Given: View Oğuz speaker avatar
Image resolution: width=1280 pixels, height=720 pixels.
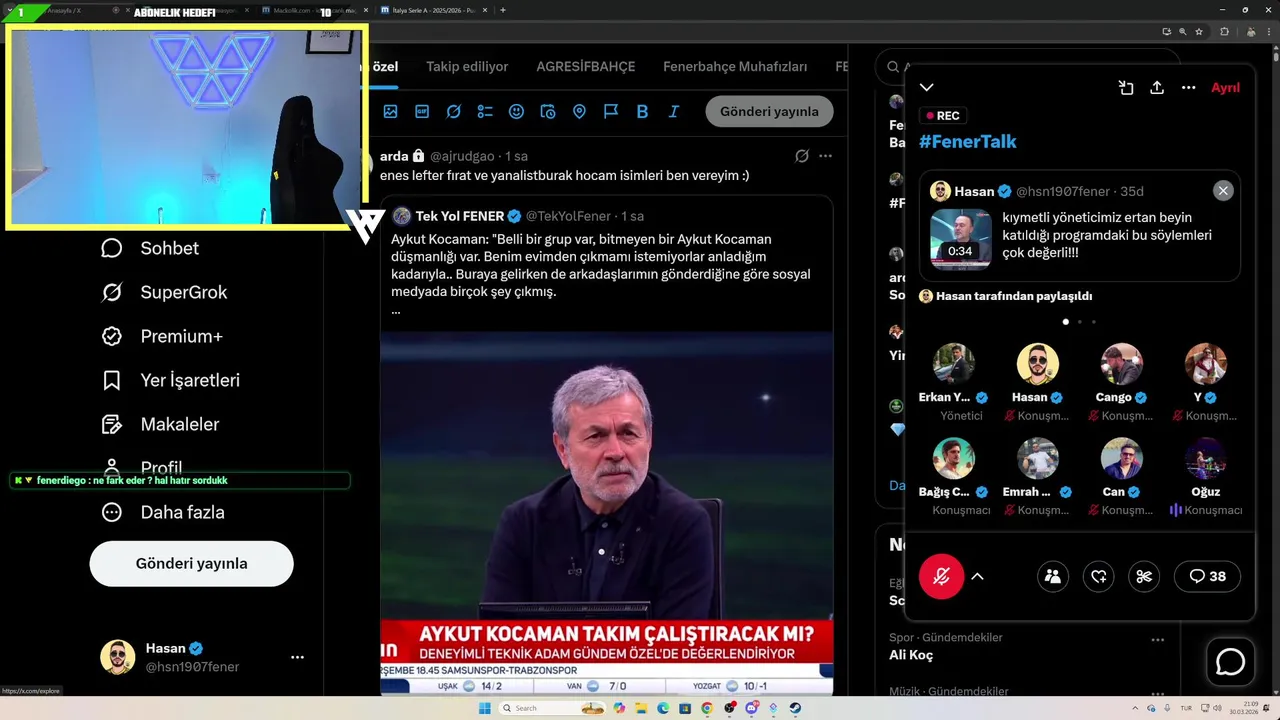Looking at the screenshot, I should 1205,458.
